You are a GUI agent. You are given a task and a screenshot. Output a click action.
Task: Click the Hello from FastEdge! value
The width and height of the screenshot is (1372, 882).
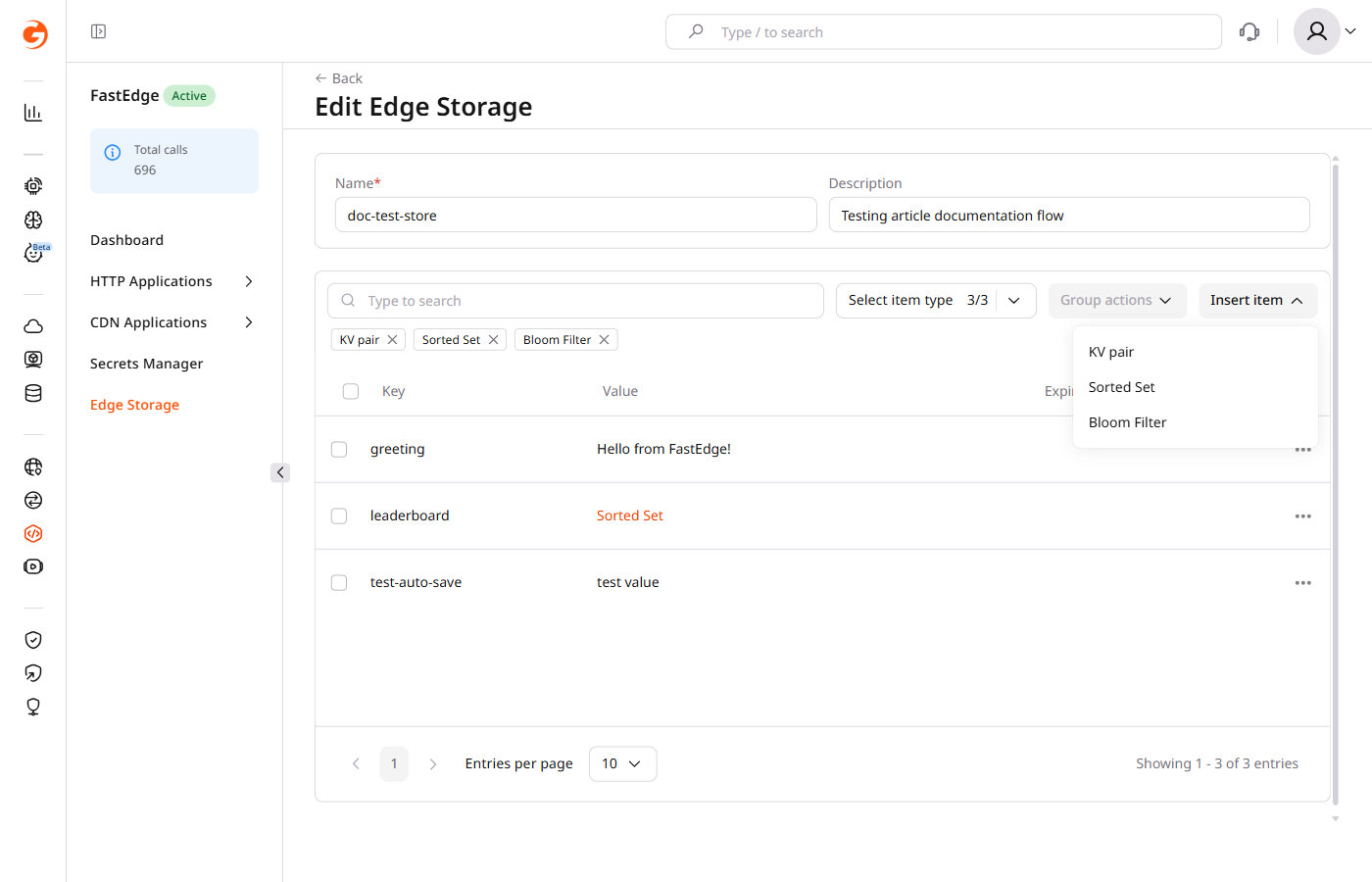(663, 449)
